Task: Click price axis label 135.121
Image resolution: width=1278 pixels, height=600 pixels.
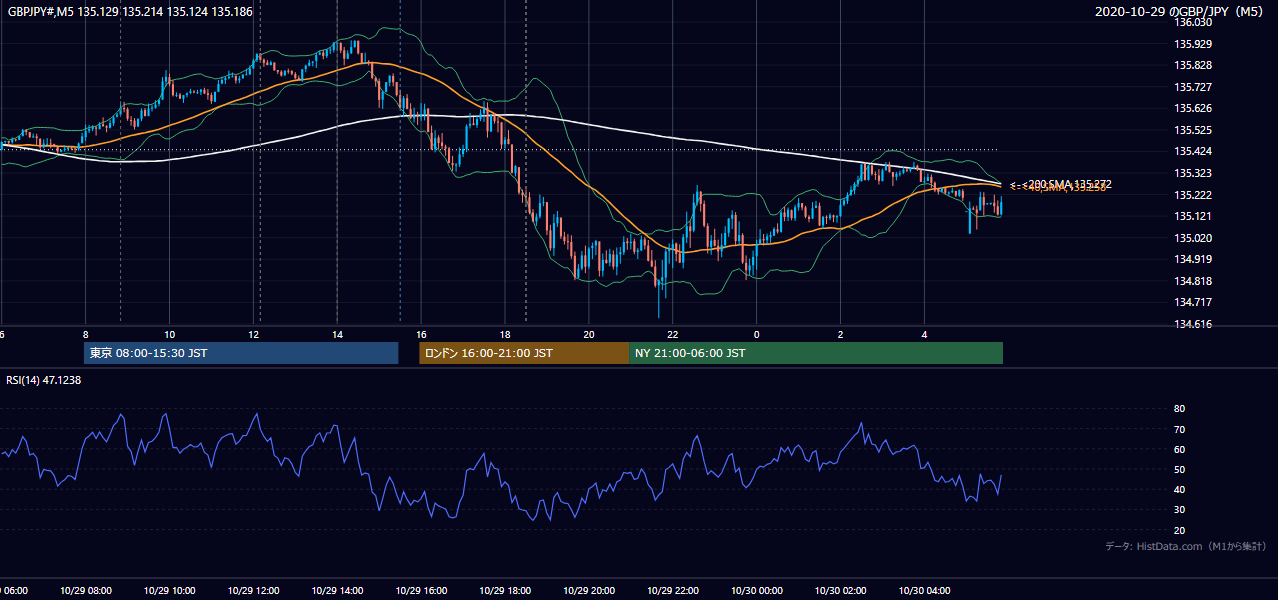Action: point(1194,217)
